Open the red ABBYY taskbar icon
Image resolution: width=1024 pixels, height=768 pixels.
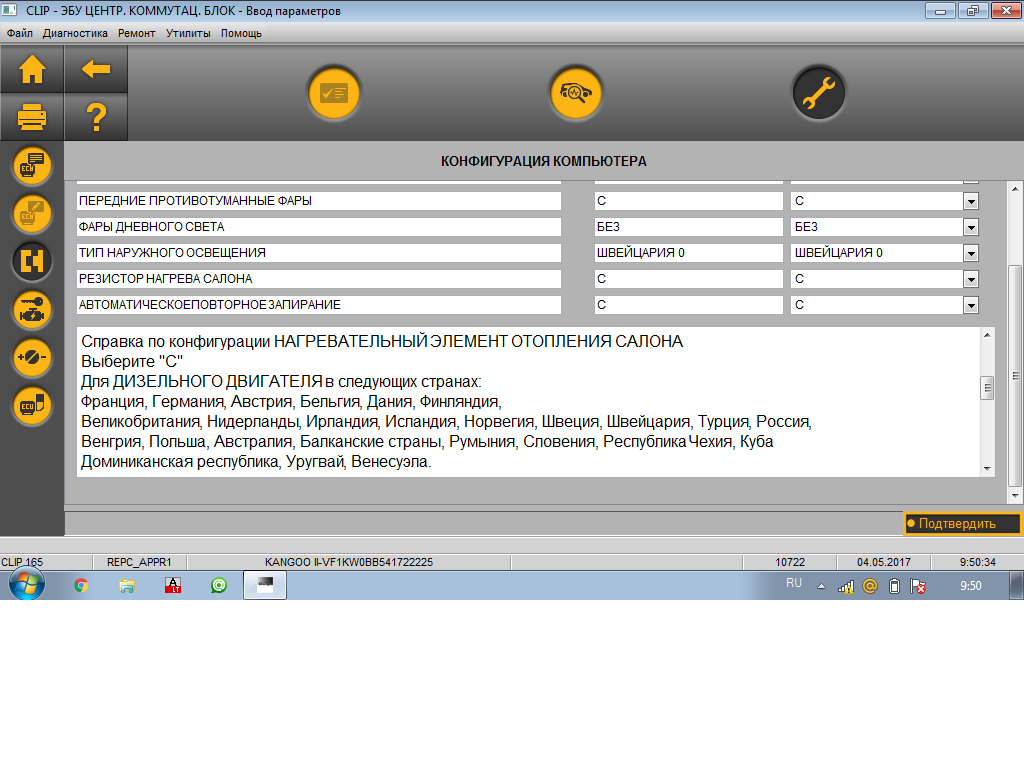173,585
